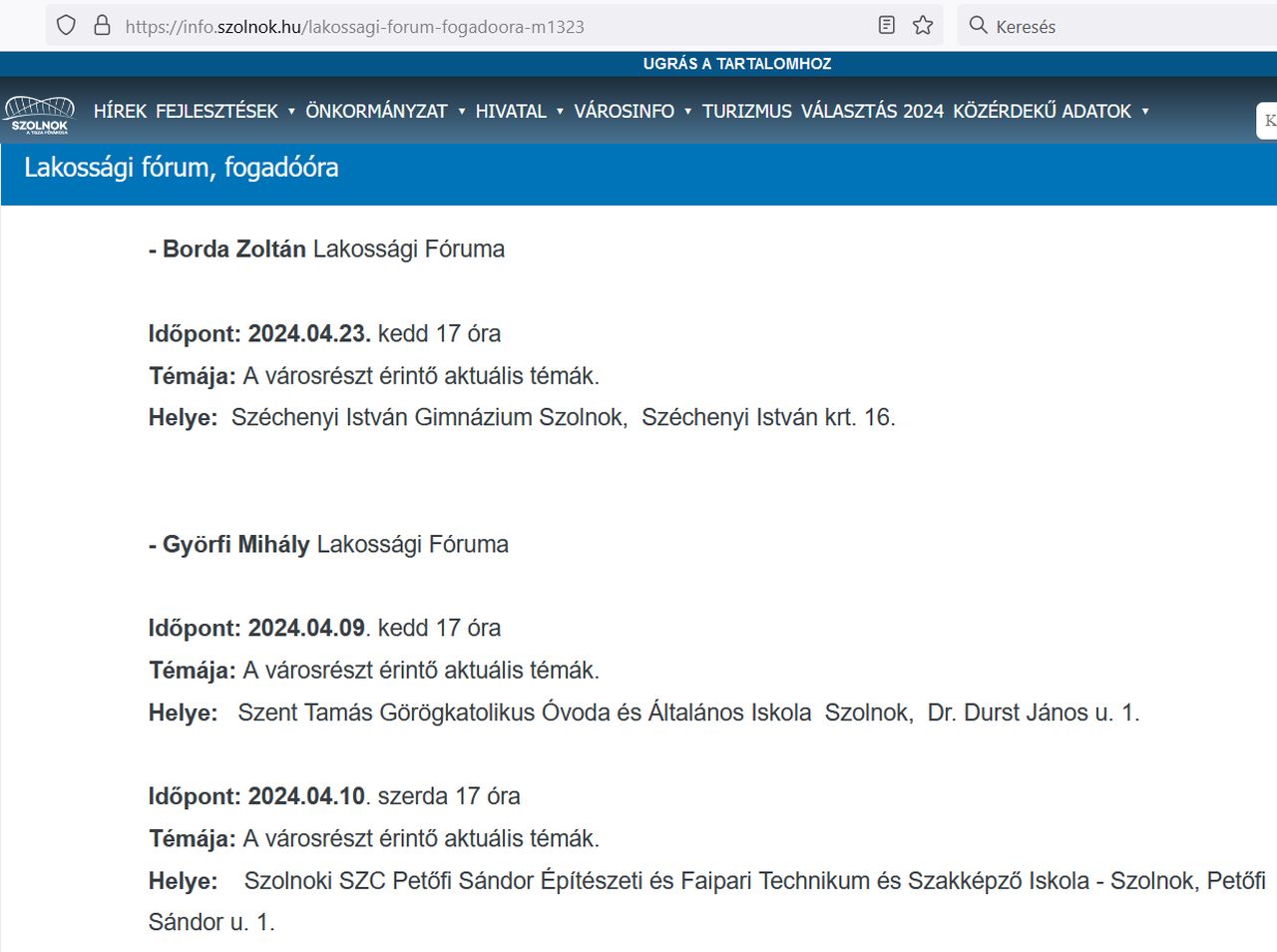Expand the FEJLESZTÉSEK dropdown arrow
The height and width of the screenshot is (952, 1277).
(x=291, y=112)
